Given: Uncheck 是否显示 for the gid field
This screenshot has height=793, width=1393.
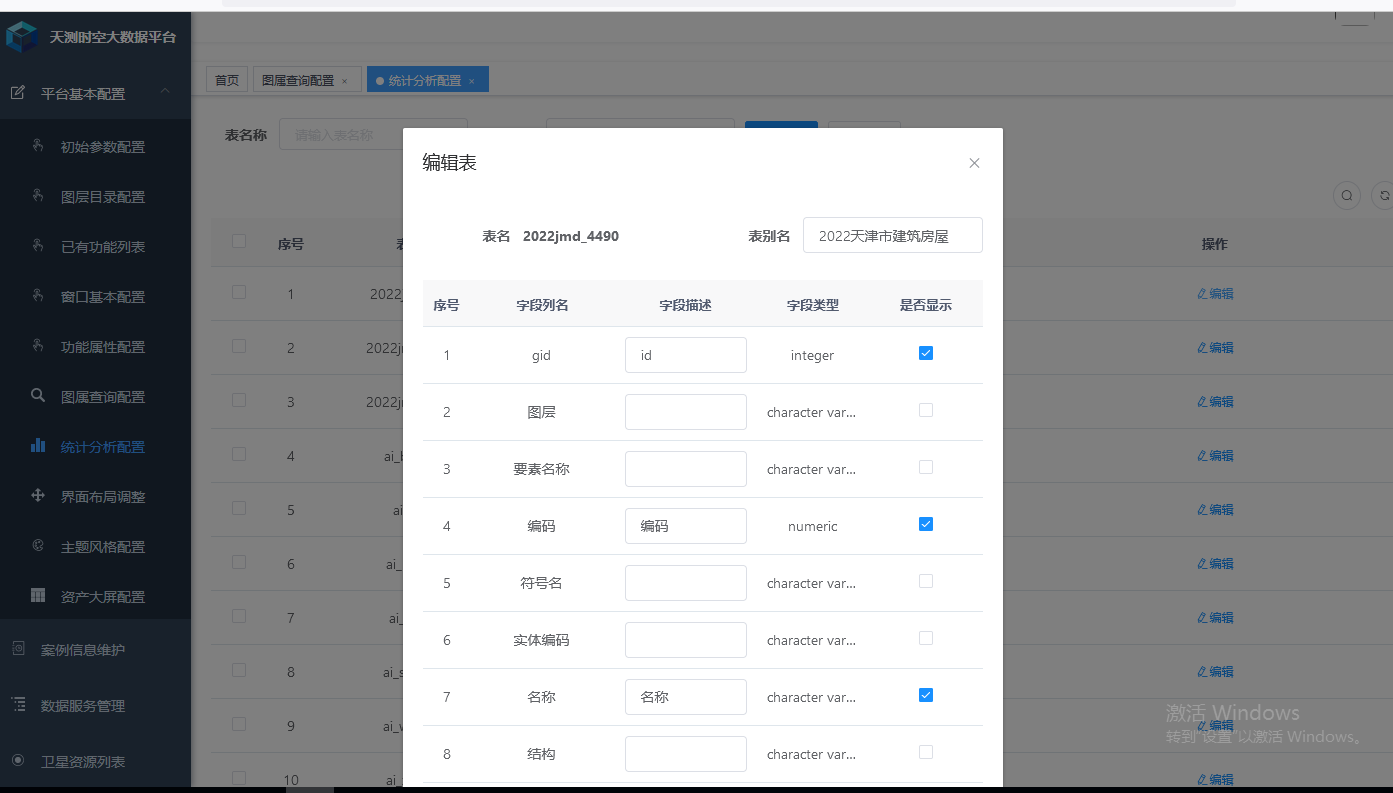Looking at the screenshot, I should point(925,352).
